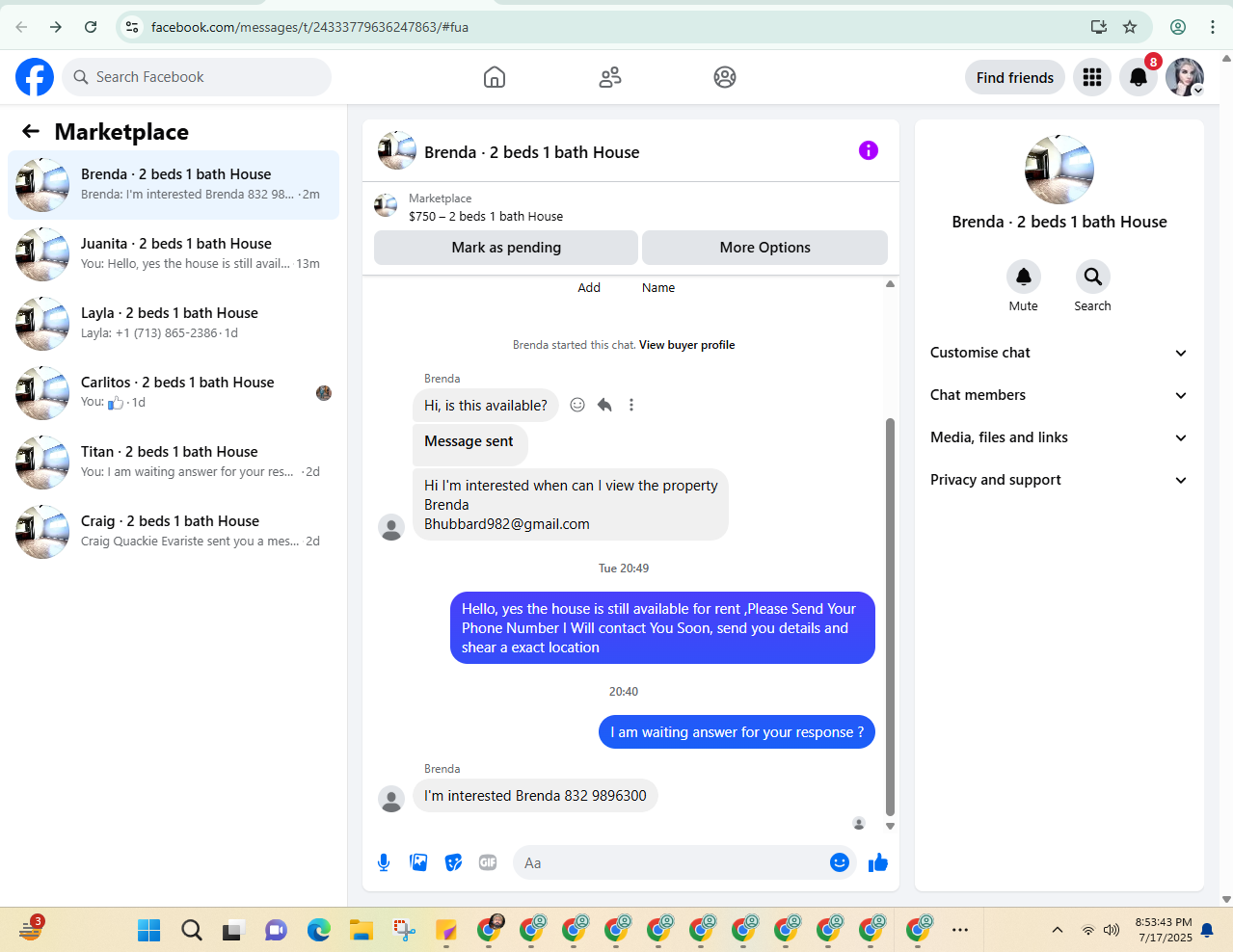This screenshot has width=1233, height=952.
Task: Expand Media, files and links section
Action: pyautogui.click(x=1059, y=437)
